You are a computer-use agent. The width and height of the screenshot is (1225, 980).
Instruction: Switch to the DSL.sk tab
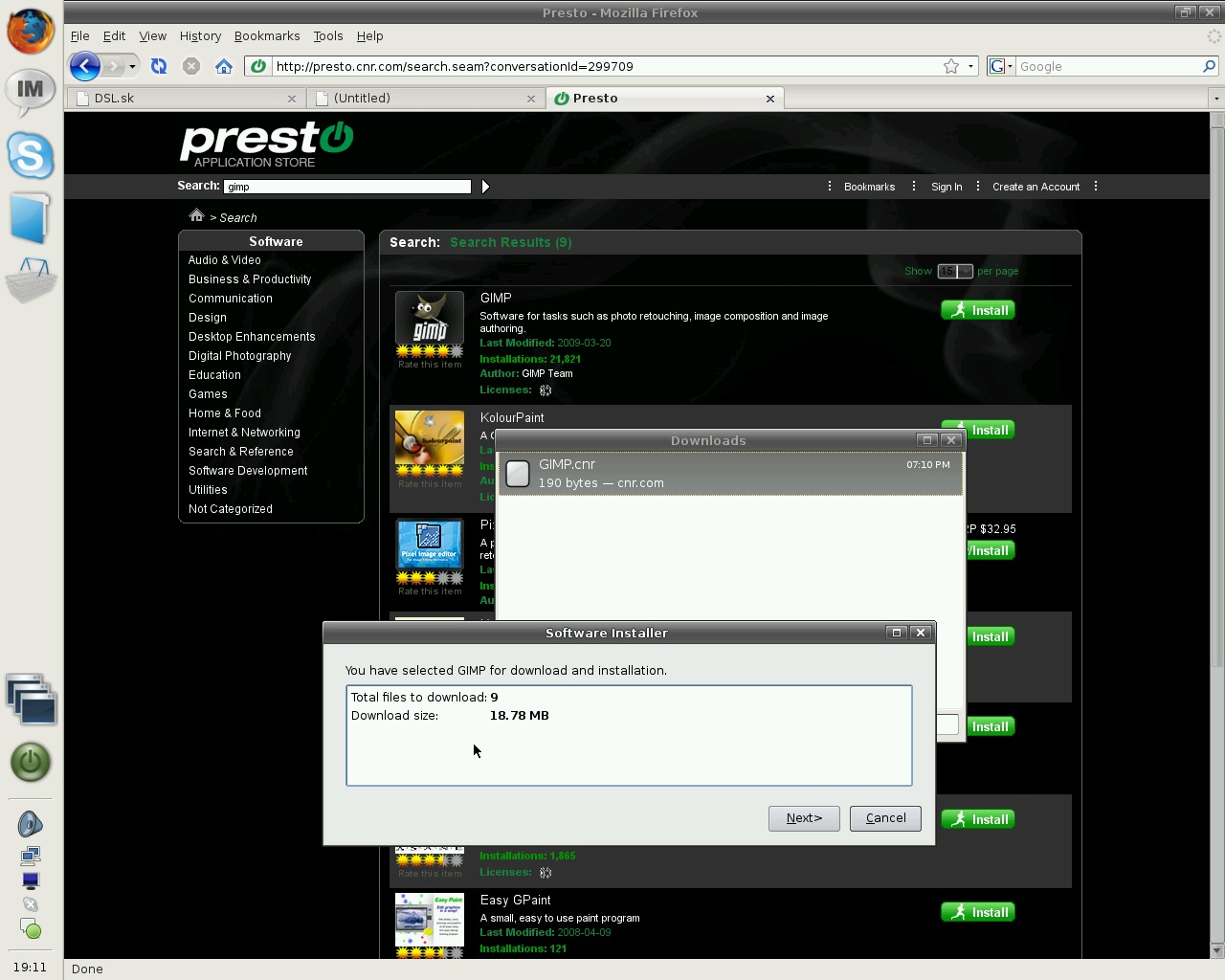click(186, 98)
